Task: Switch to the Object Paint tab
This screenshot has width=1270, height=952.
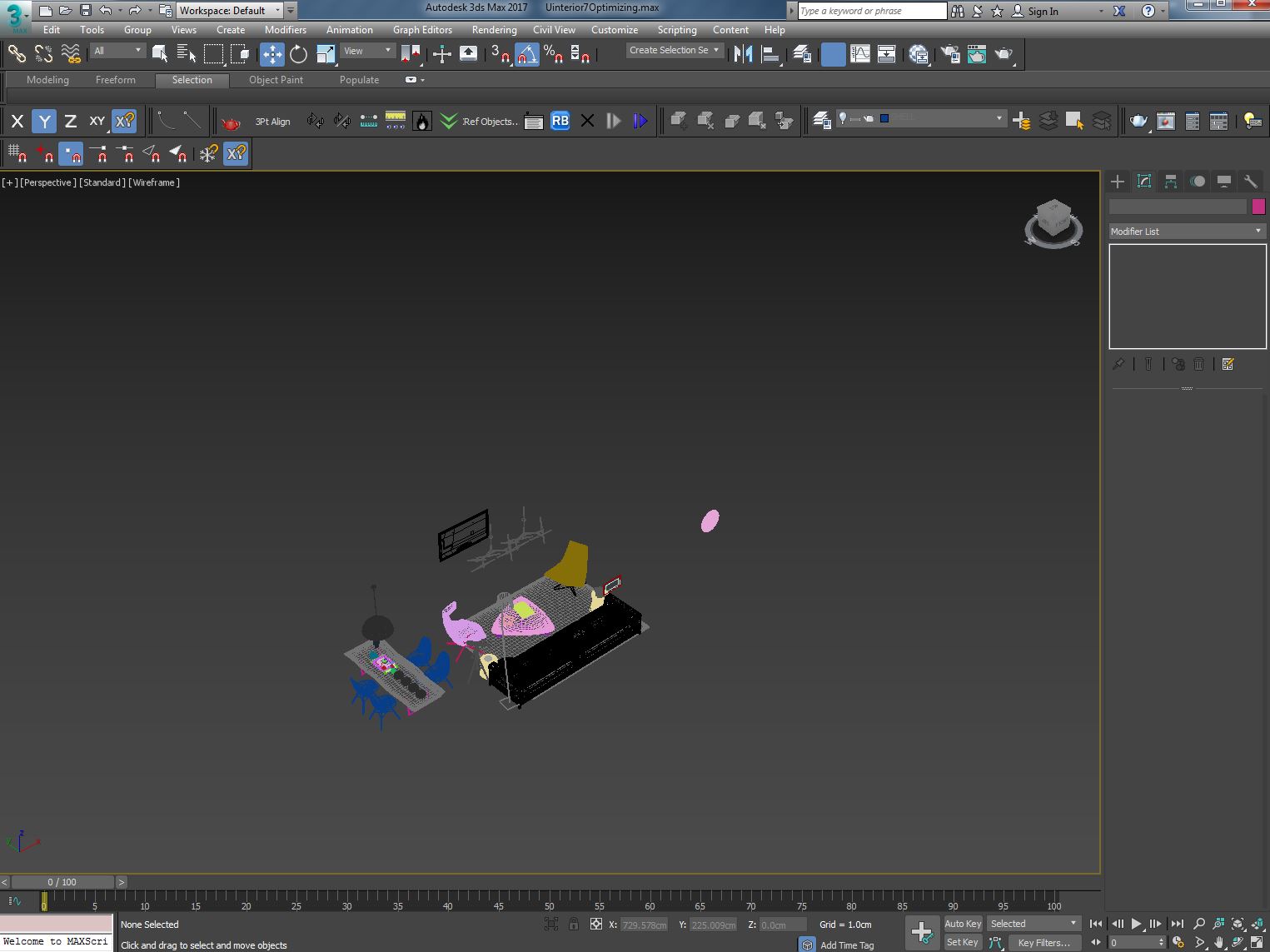Action: (276, 80)
